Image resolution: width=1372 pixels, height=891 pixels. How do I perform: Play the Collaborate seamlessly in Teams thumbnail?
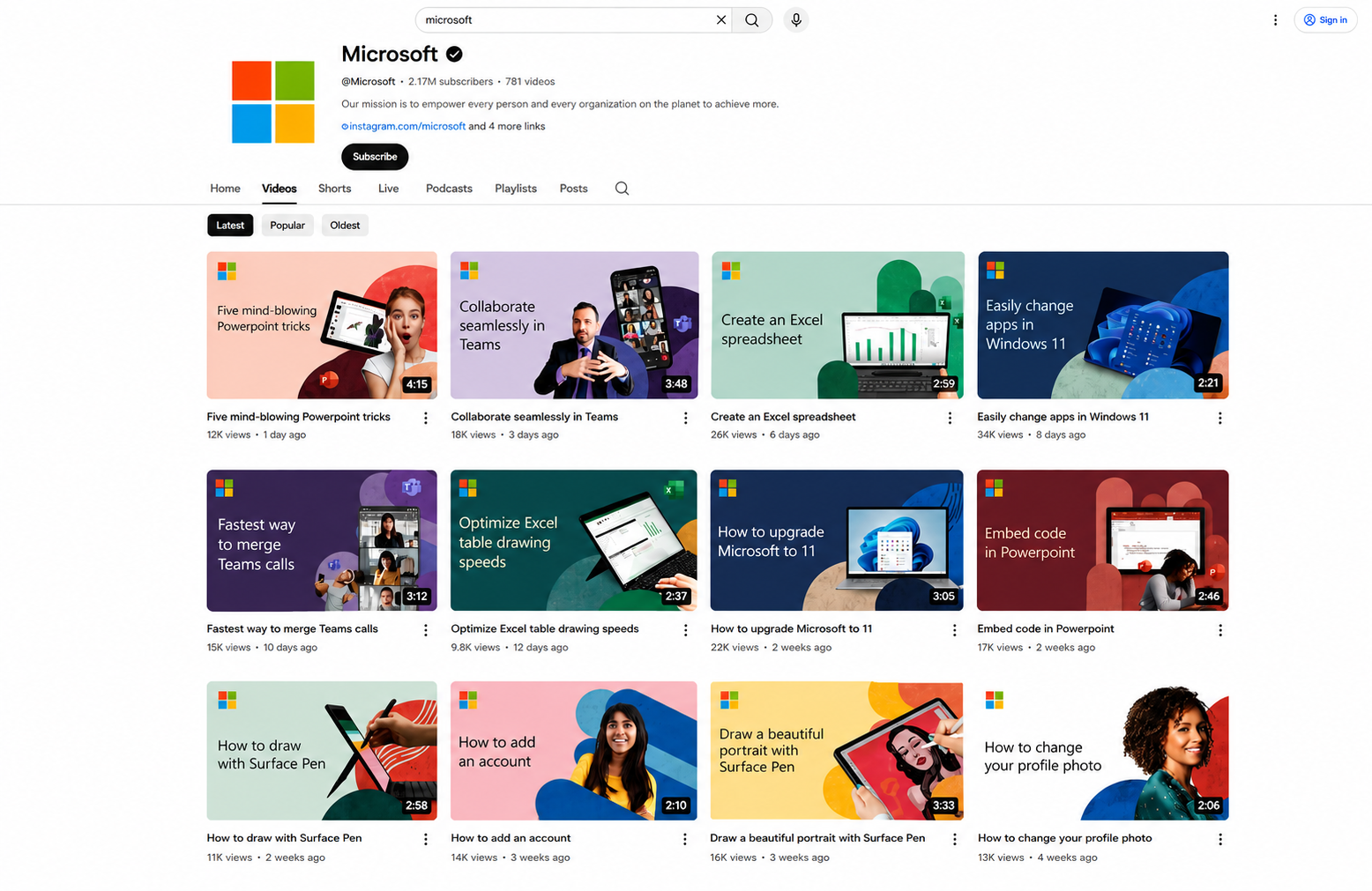(574, 325)
